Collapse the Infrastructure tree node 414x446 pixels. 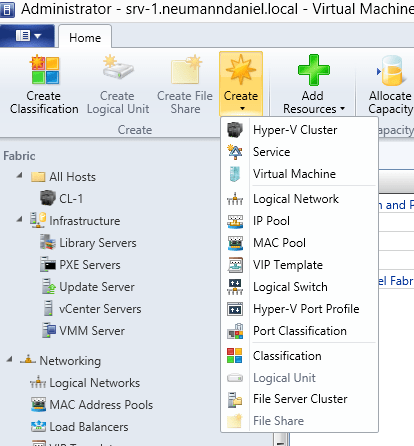tap(20, 219)
